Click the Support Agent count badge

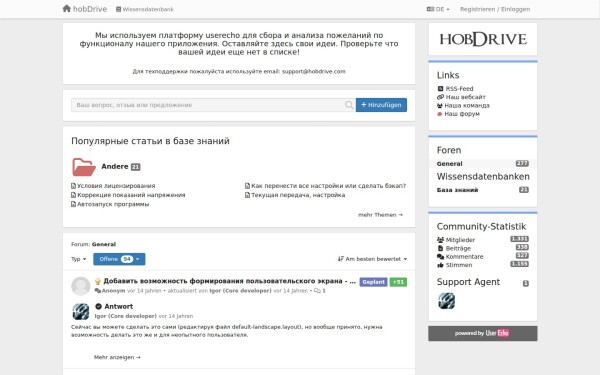(526, 283)
